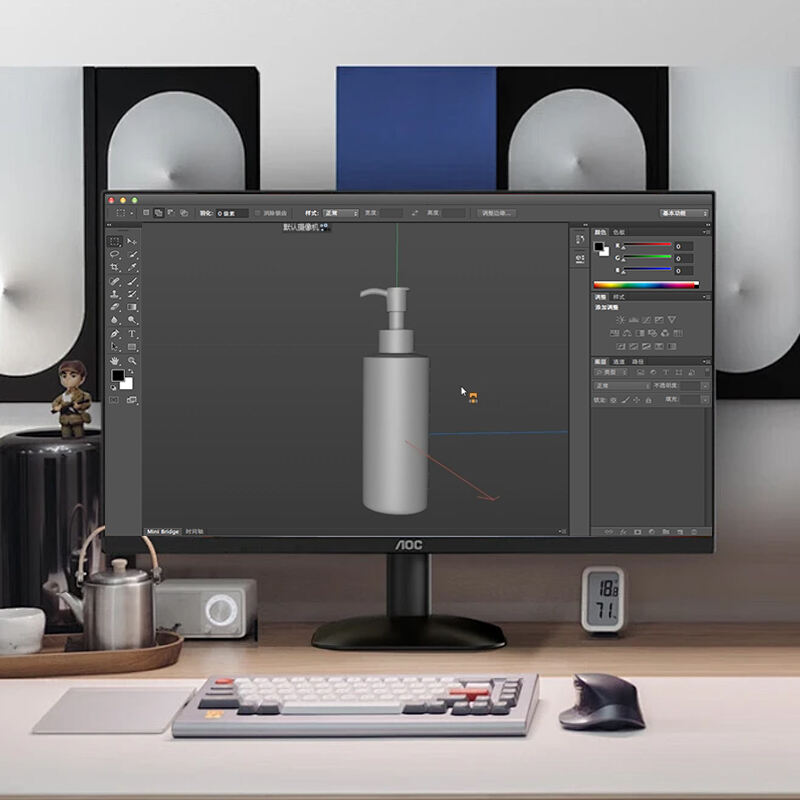Select the Eyedropper tool
This screenshot has height=800, width=800.
click(x=132, y=267)
